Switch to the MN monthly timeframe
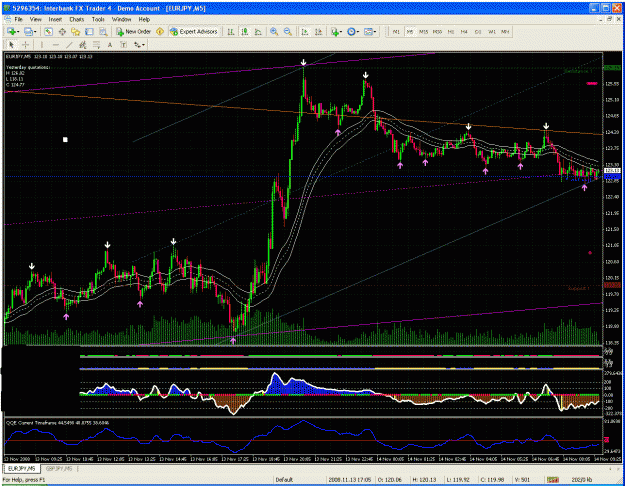The image size is (625, 486). click(x=505, y=32)
